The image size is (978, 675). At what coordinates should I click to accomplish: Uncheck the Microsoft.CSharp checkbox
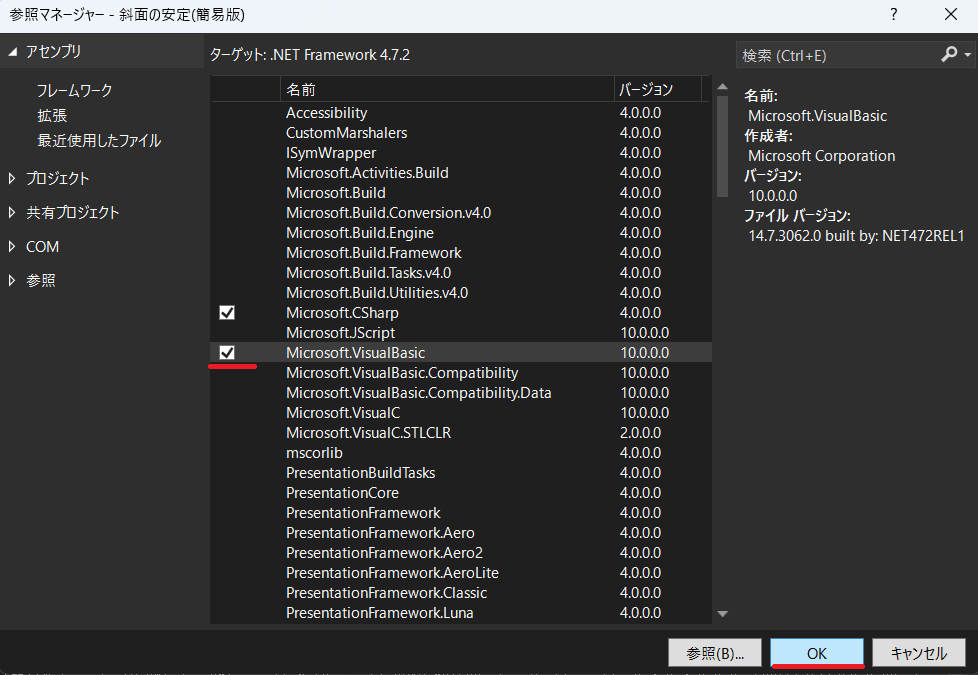click(x=227, y=313)
